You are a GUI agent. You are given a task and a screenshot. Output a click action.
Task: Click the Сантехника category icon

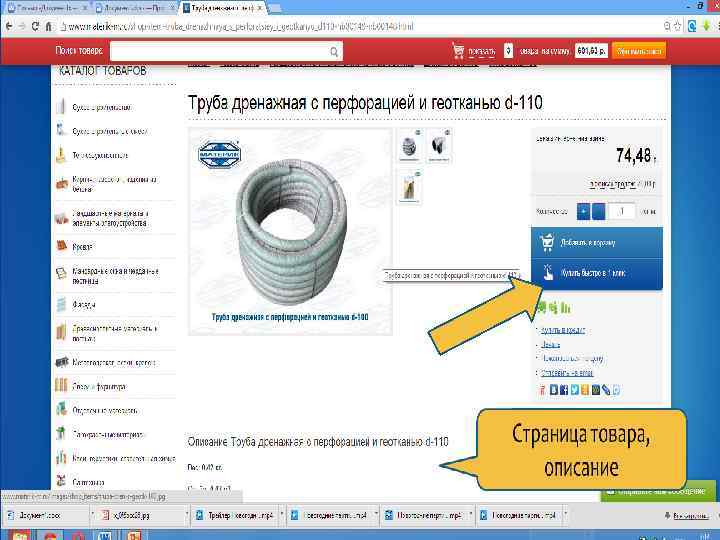tap(61, 481)
